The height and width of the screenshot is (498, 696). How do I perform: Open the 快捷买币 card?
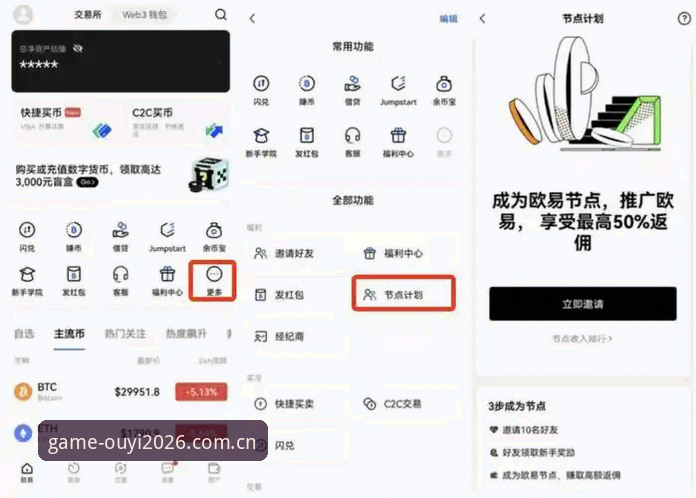click(66, 122)
